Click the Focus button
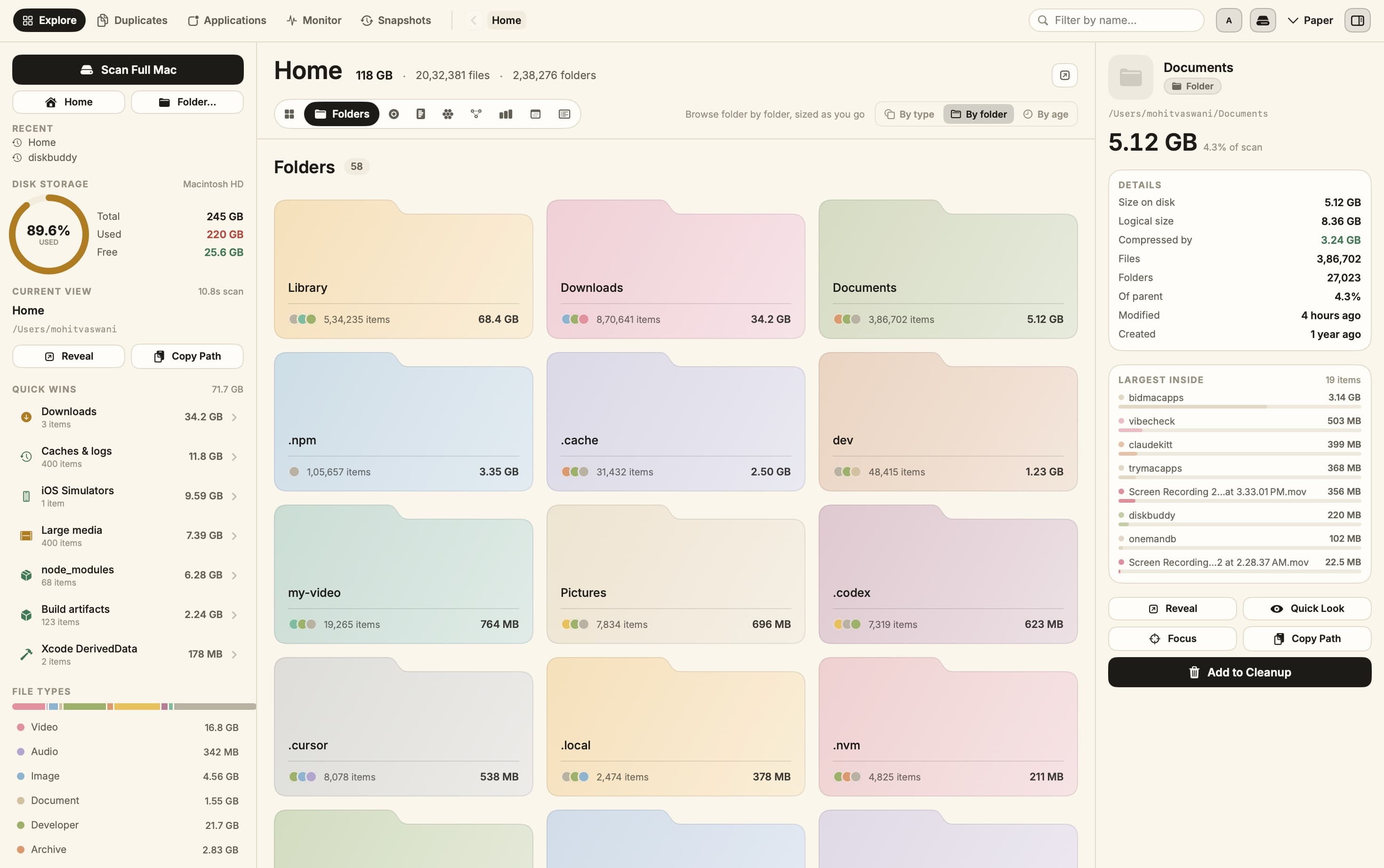 click(1172, 639)
